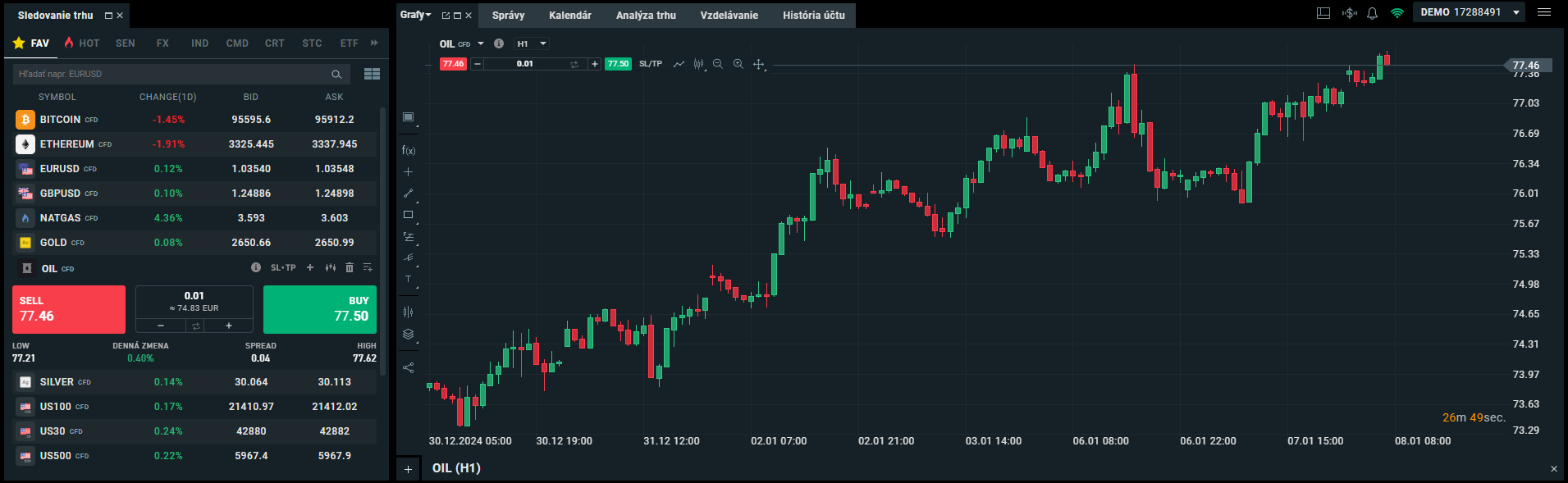Toggle watchlist grid view layout
1568x483 pixels.
[372, 74]
